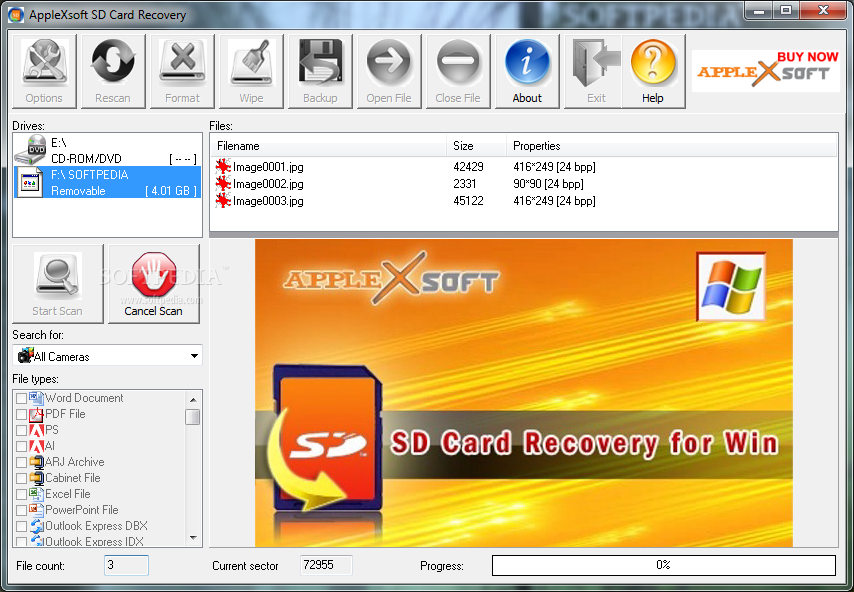Click the Rescan toolbar icon
Image resolution: width=854 pixels, height=592 pixels.
click(113, 71)
